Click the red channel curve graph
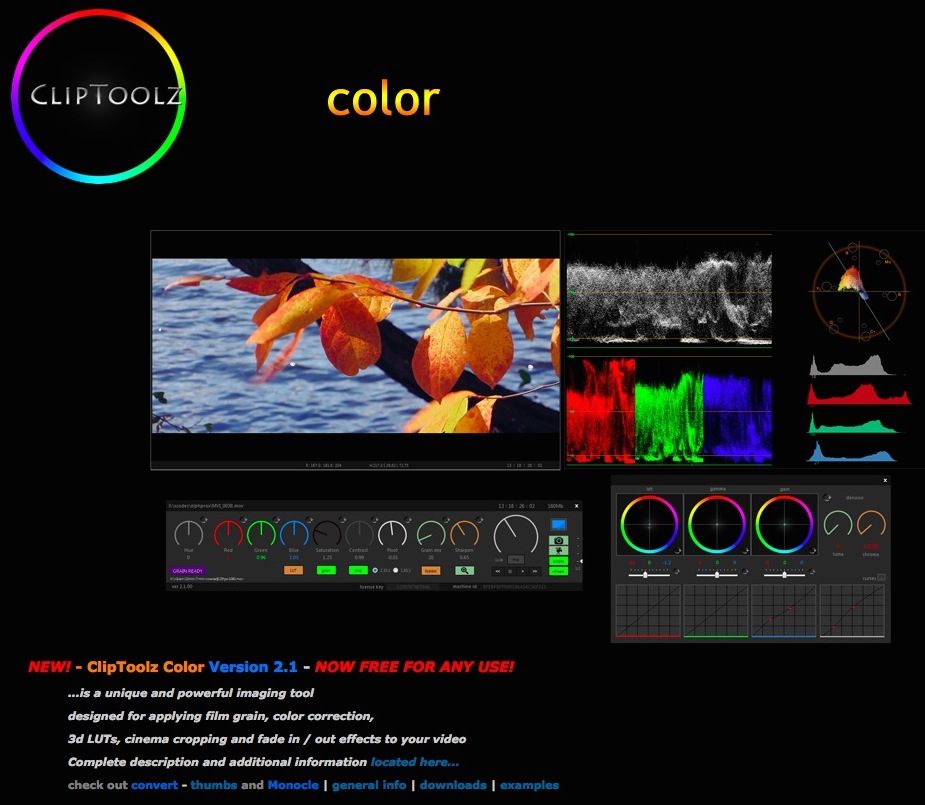The image size is (925, 805). (x=648, y=611)
